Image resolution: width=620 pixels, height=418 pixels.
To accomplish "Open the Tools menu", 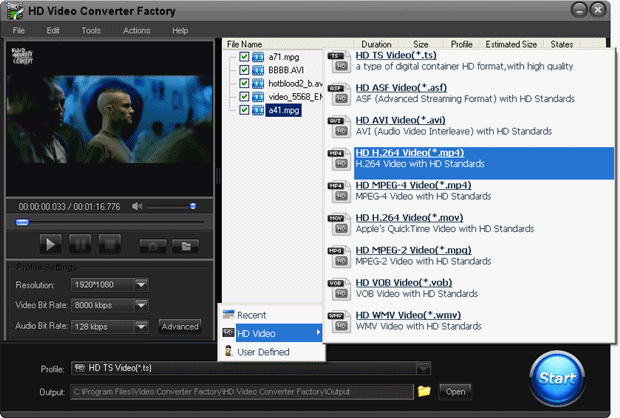I will [91, 31].
